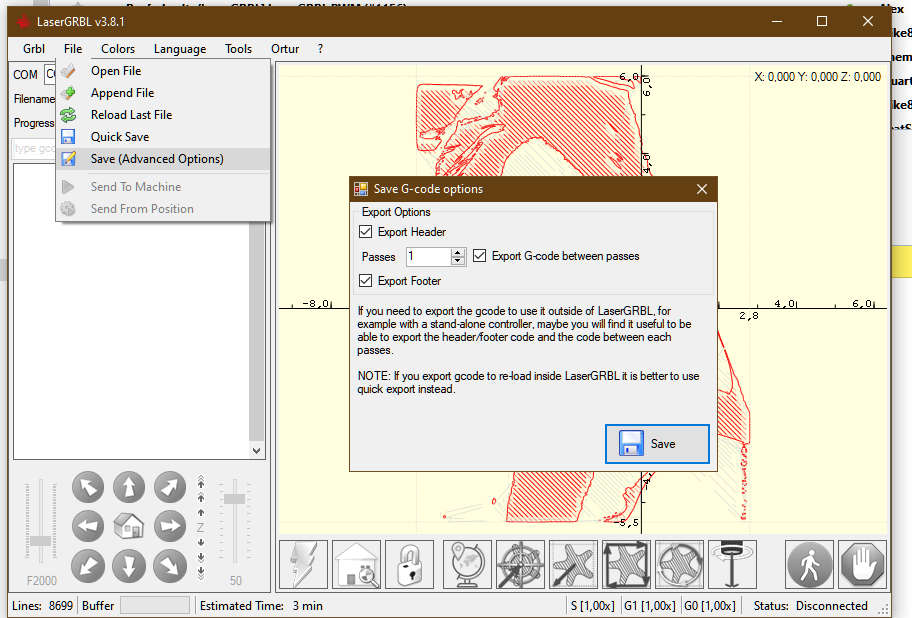Click the star with diagonal arrow button
The height and width of the screenshot is (618, 912).
(x=573, y=565)
